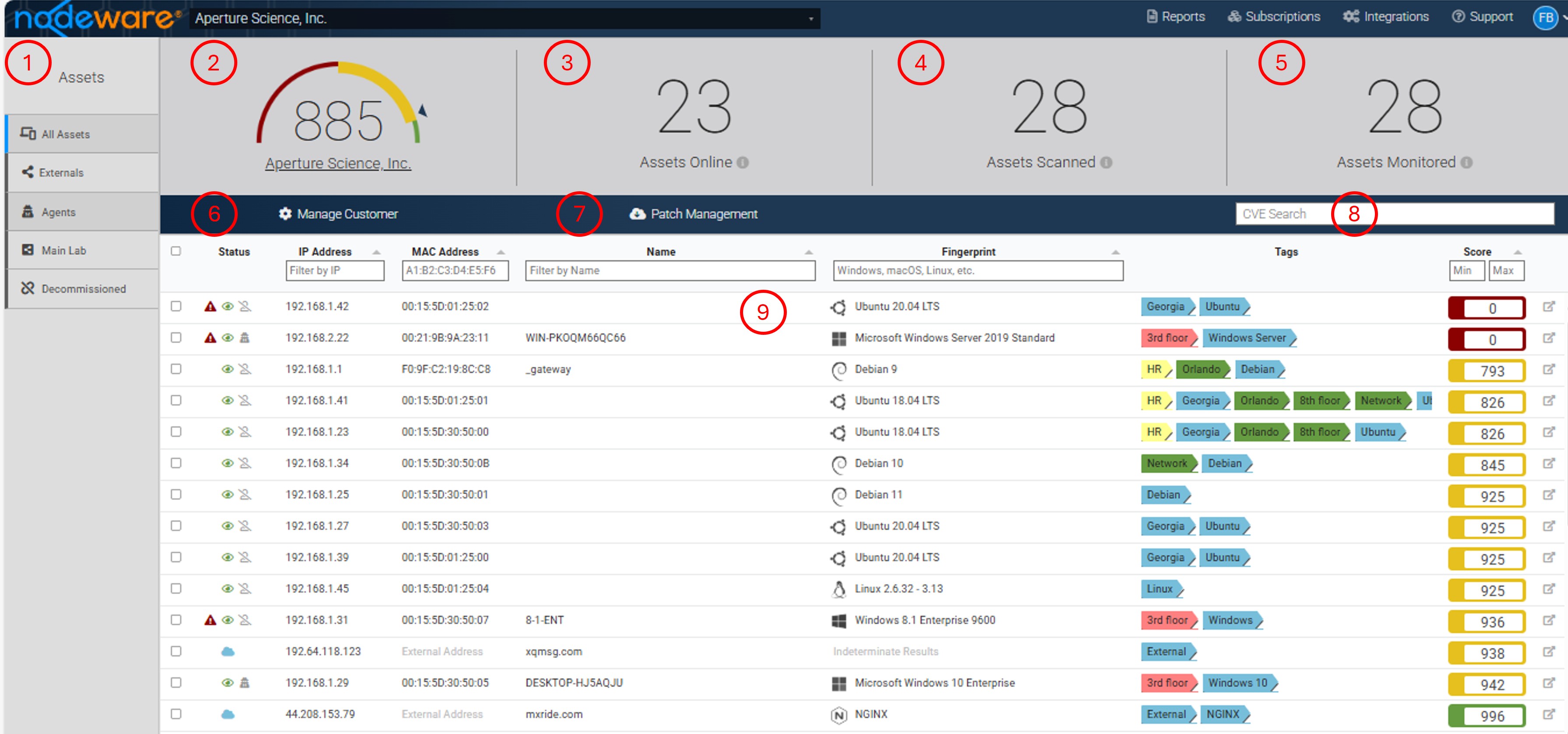
Task: Click Windows logo icon for Windows 8.1 Enterprise row
Action: 839,621
